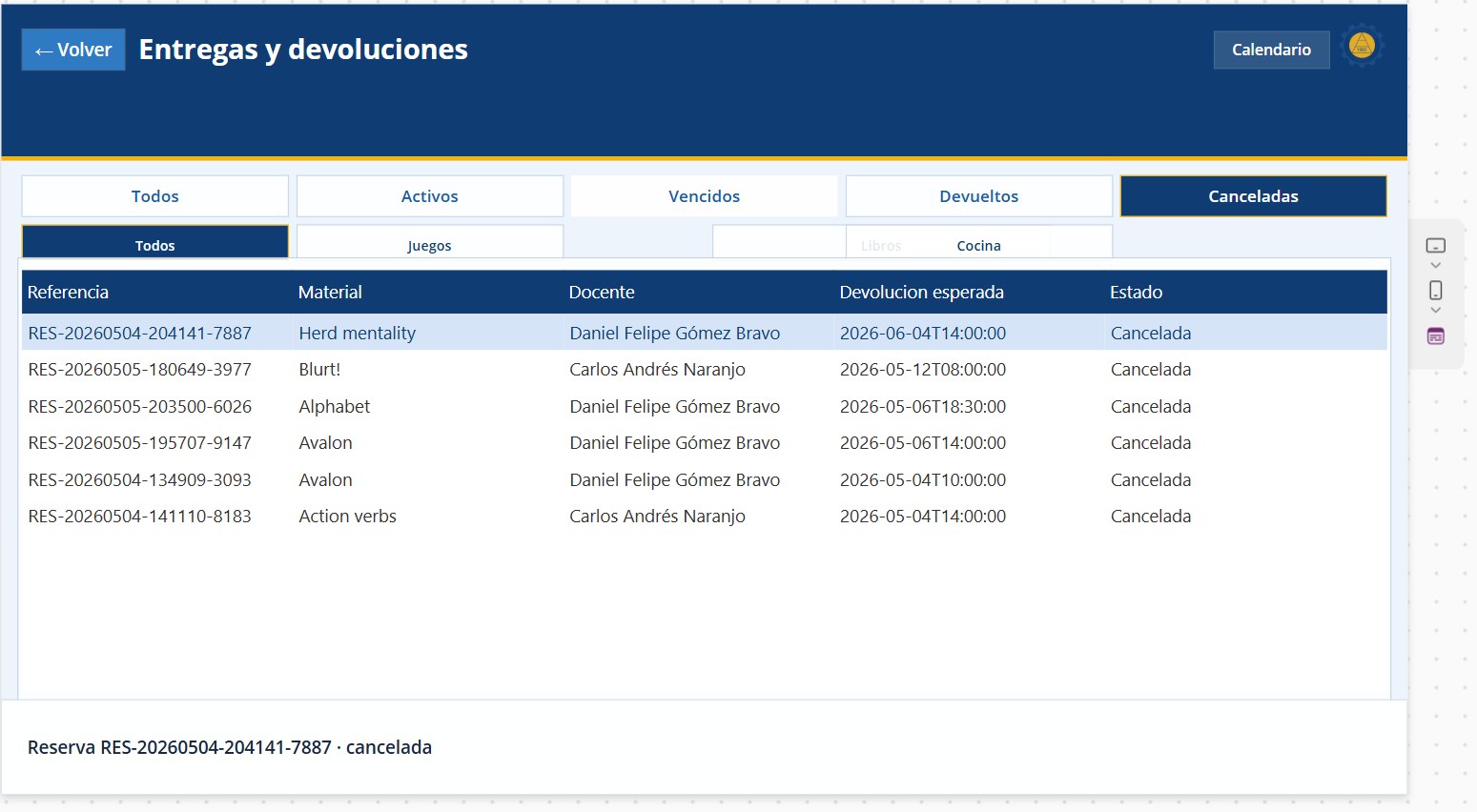Select the phone screen preview icon
Viewport: 1477px width, 812px height.
coord(1435,291)
